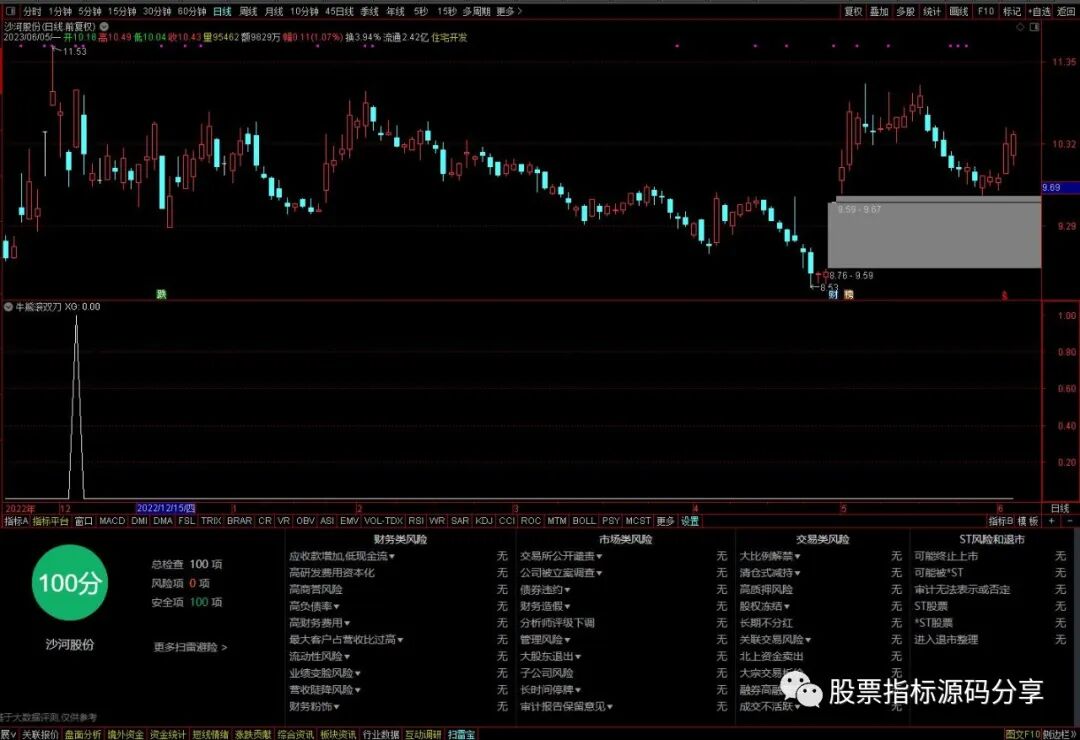The width and height of the screenshot is (1080, 740).
Task: Open 指标平台 in indicator bar
Action: [51, 521]
